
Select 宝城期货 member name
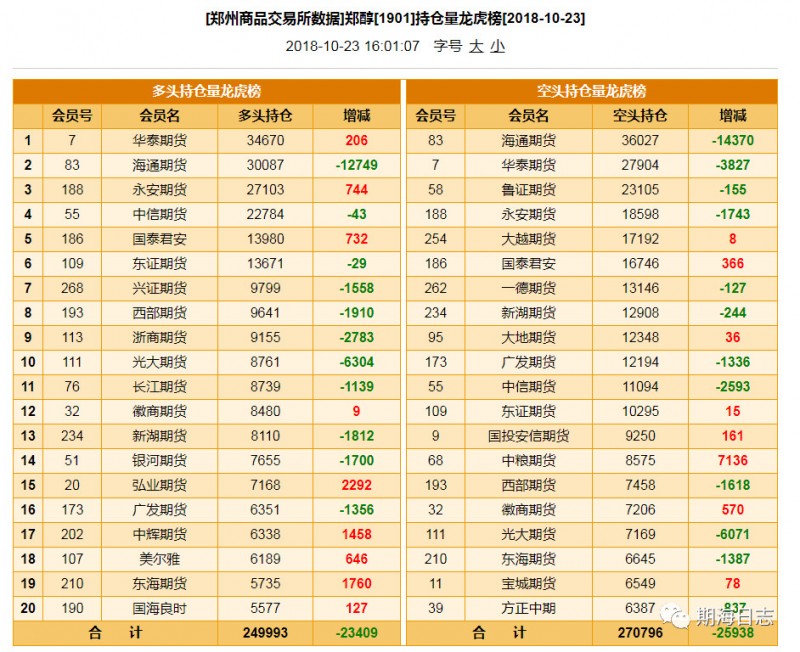tap(528, 584)
